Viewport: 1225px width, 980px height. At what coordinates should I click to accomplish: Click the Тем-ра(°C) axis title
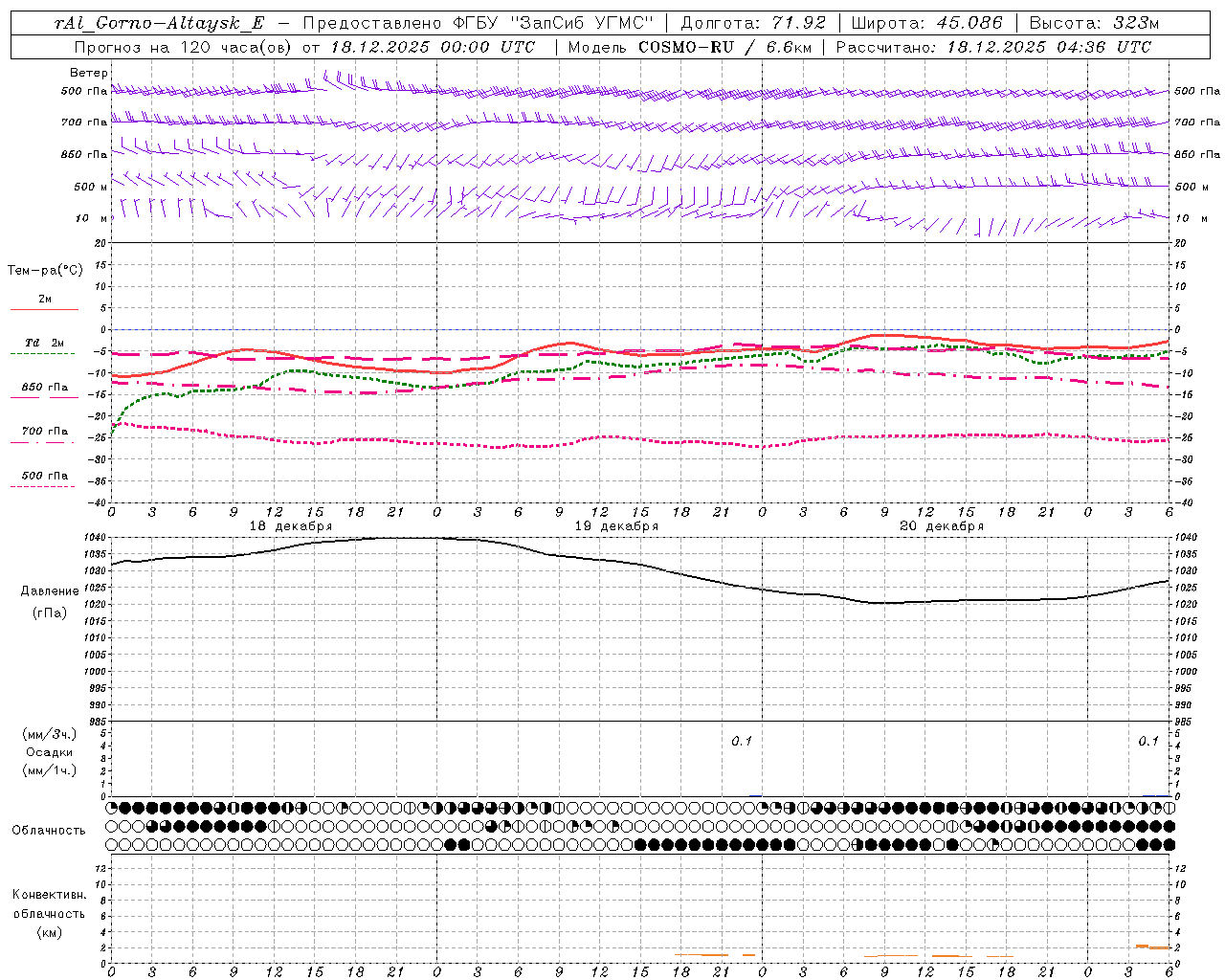click(x=45, y=271)
